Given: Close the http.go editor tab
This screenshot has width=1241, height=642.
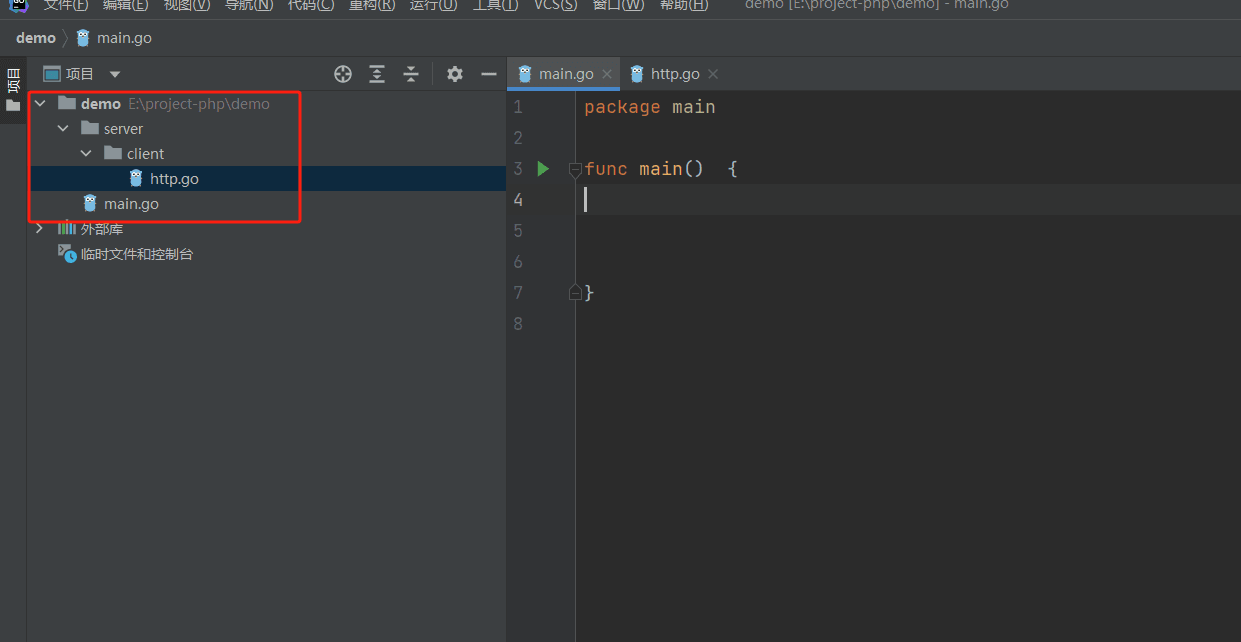Looking at the screenshot, I should (x=713, y=74).
